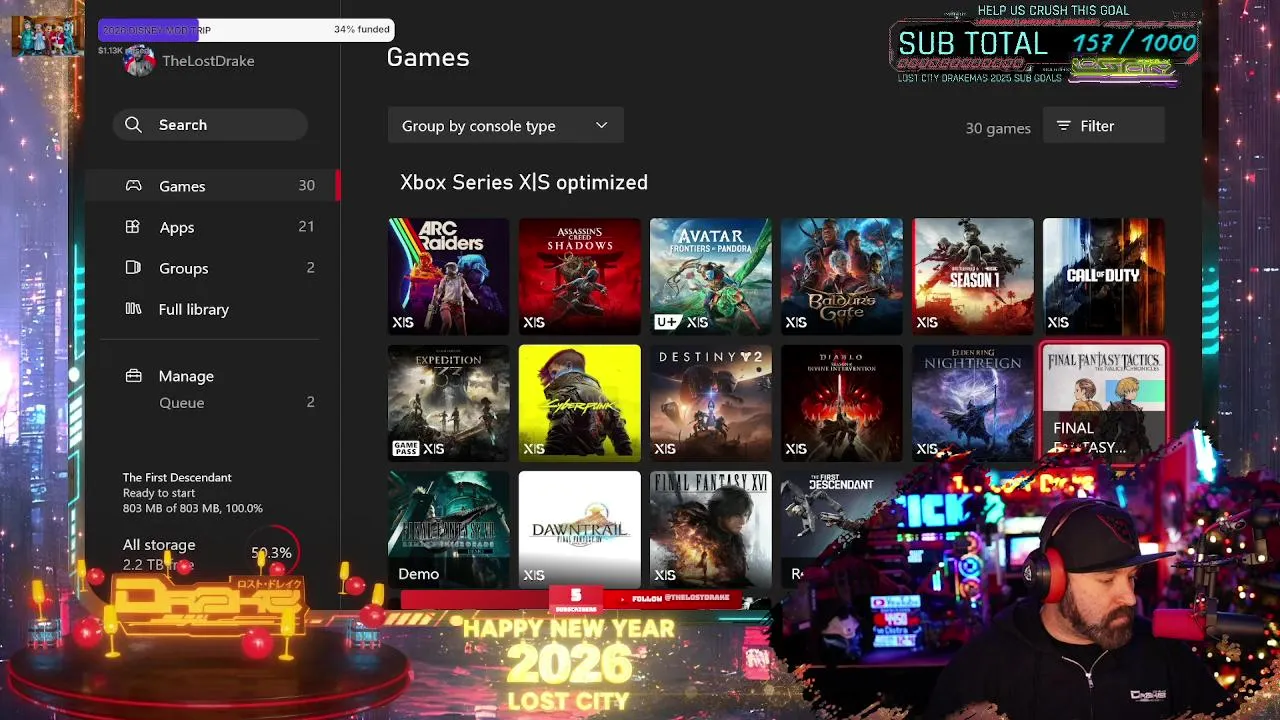Click the Apps grid icon in sidebar
The image size is (1280, 720).
click(132, 227)
